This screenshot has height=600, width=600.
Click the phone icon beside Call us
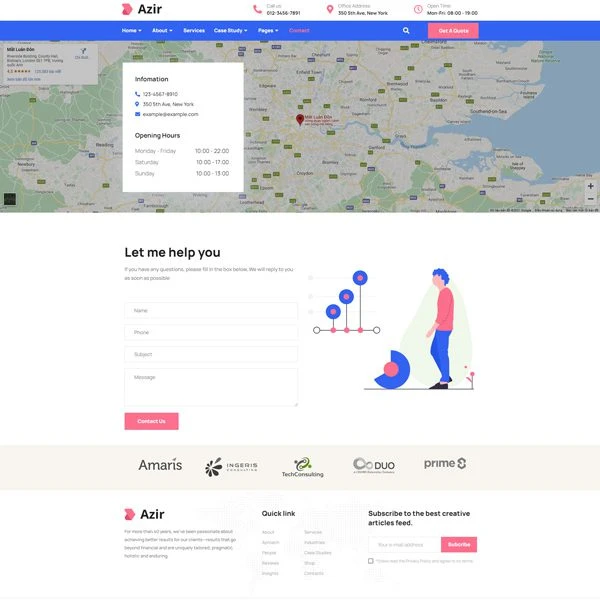pyautogui.click(x=258, y=10)
